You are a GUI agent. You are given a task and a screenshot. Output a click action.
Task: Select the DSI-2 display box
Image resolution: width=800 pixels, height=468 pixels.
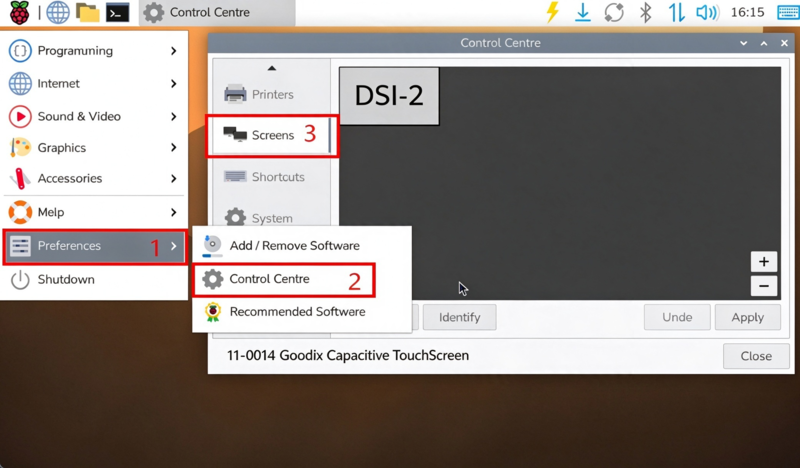coord(389,96)
